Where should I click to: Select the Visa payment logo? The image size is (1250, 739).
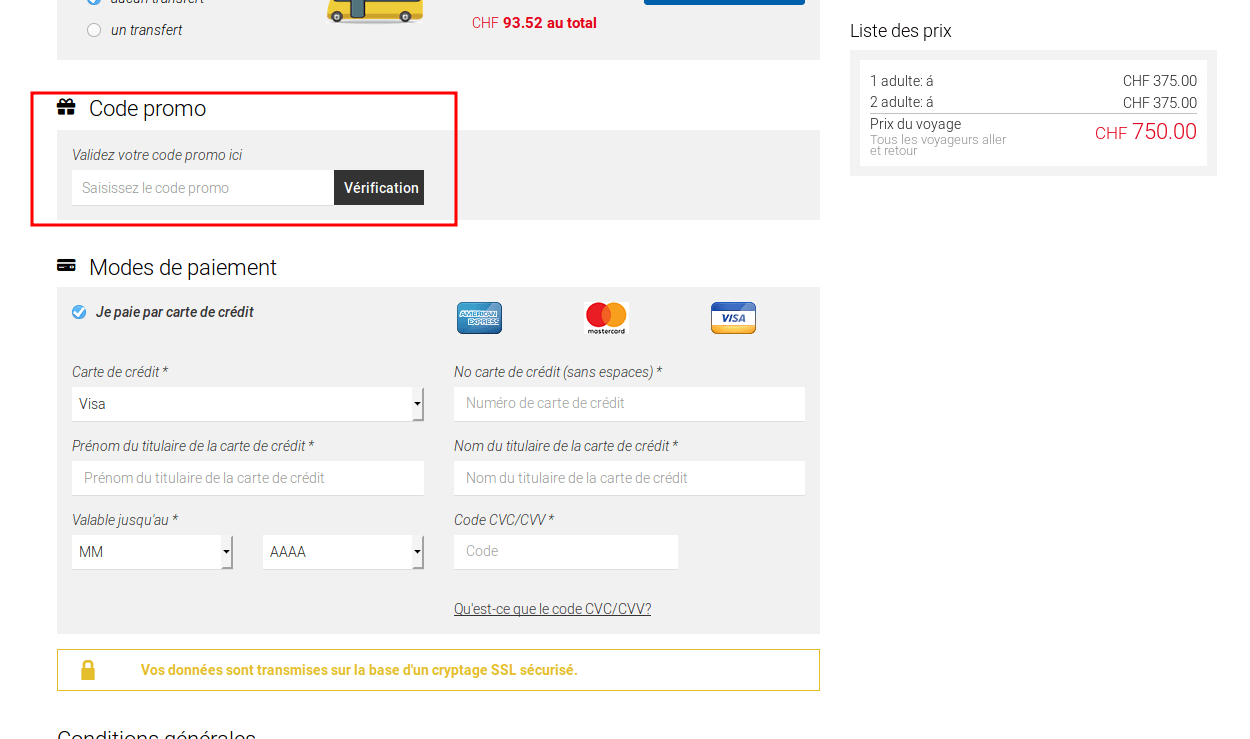coord(733,317)
